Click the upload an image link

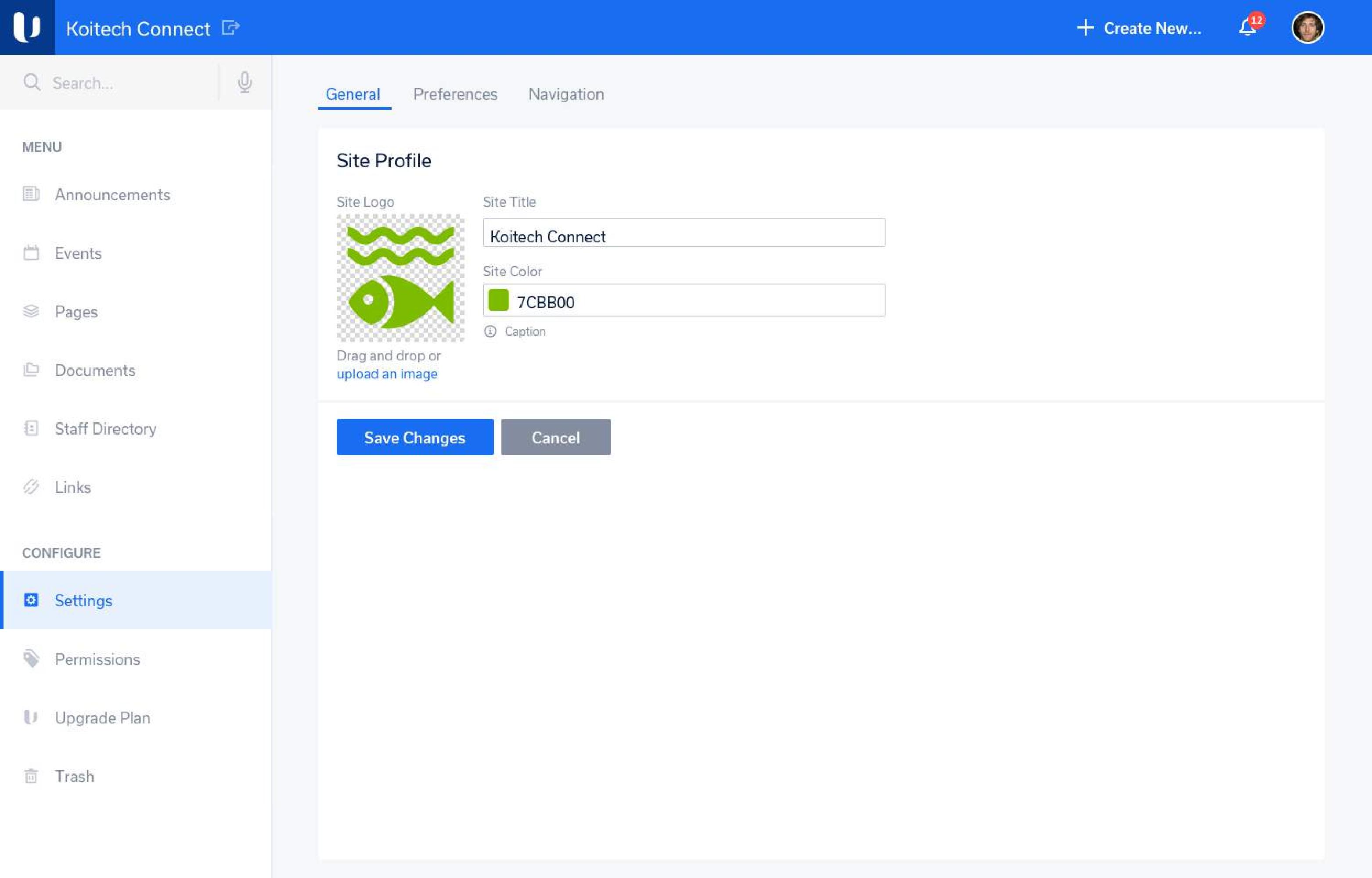tap(386, 374)
